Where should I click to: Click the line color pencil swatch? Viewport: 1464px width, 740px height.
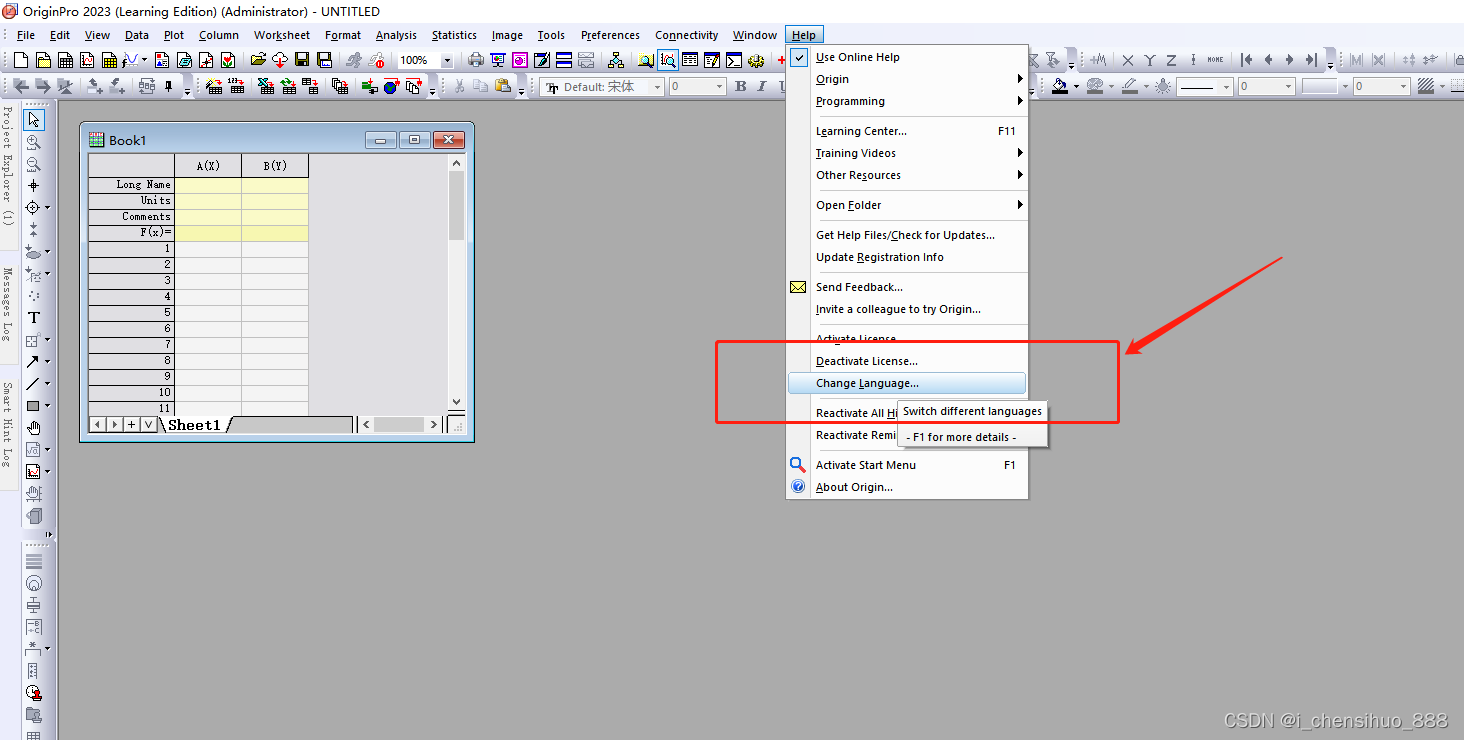point(1128,87)
